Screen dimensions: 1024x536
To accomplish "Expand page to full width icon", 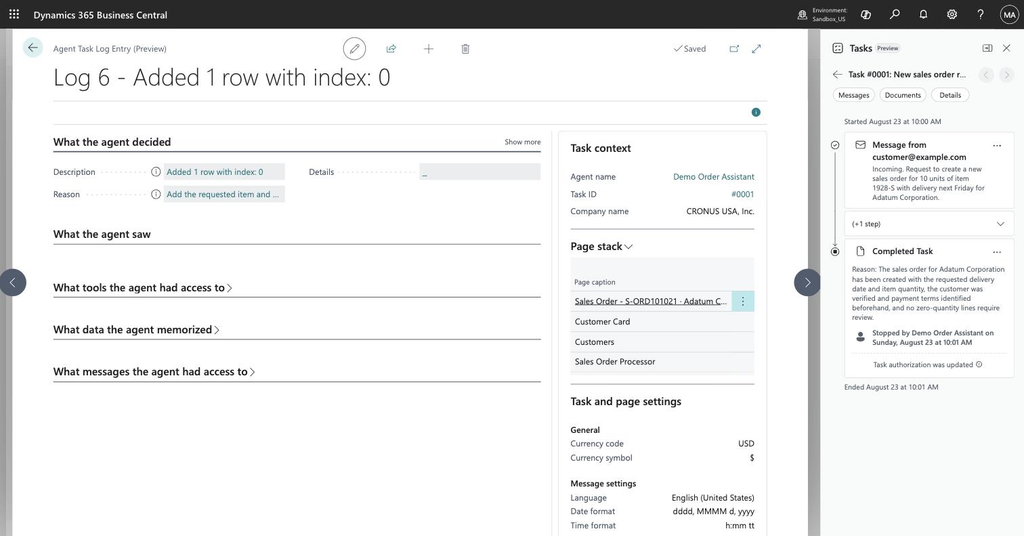I will tap(756, 48).
